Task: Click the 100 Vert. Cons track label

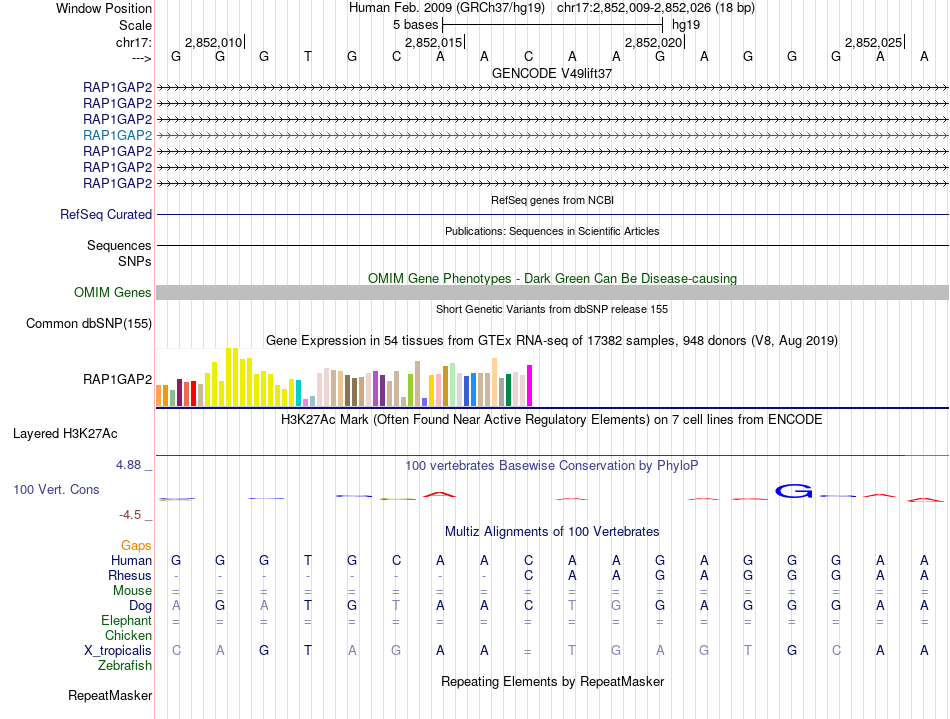Action: [x=56, y=489]
